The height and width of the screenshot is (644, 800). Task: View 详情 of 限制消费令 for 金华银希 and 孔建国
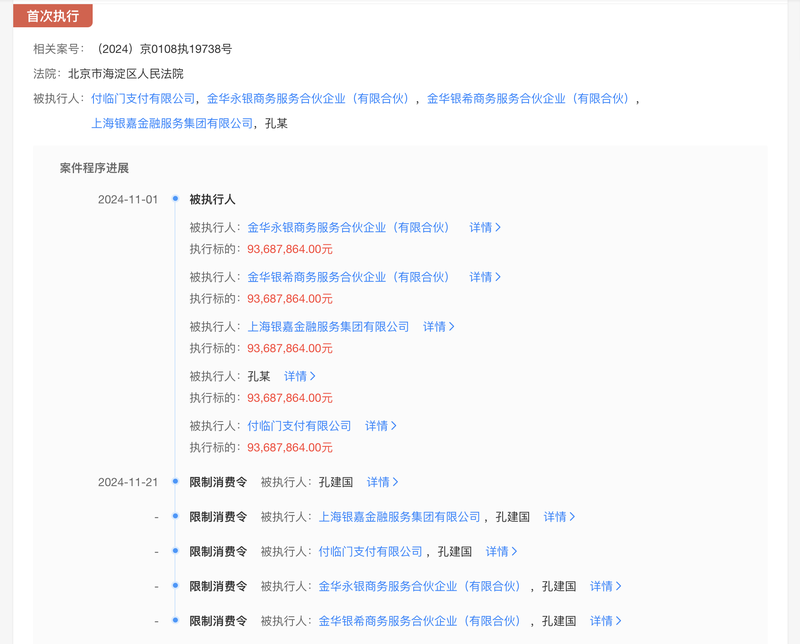606,621
